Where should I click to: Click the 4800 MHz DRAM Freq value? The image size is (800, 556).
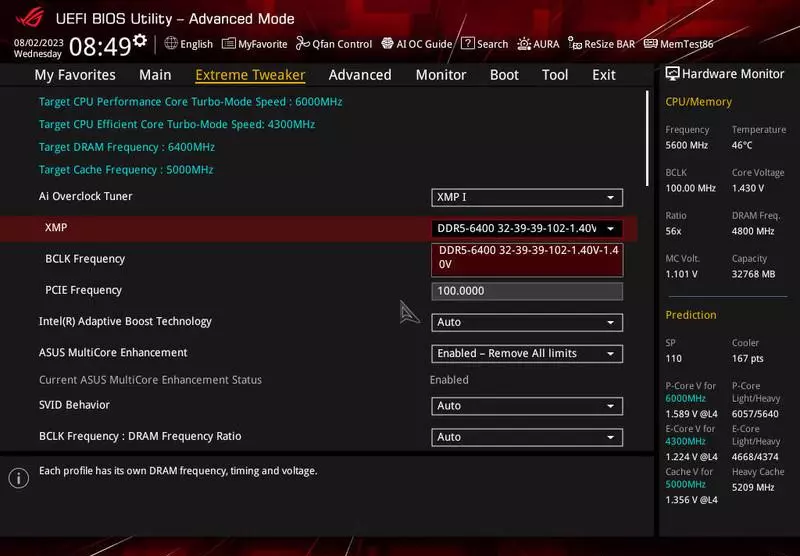click(753, 231)
